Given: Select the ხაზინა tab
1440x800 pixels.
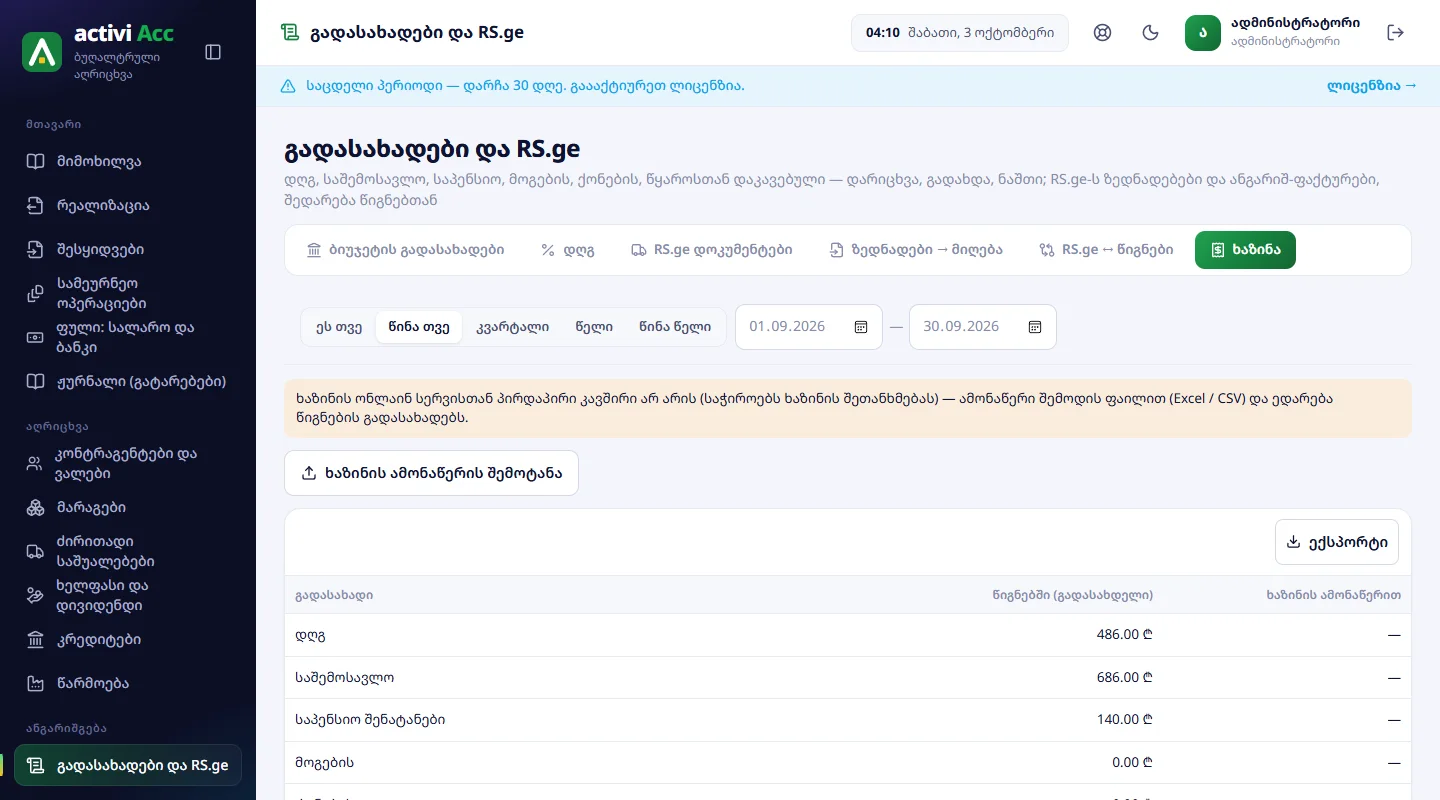Looking at the screenshot, I should coord(1245,250).
